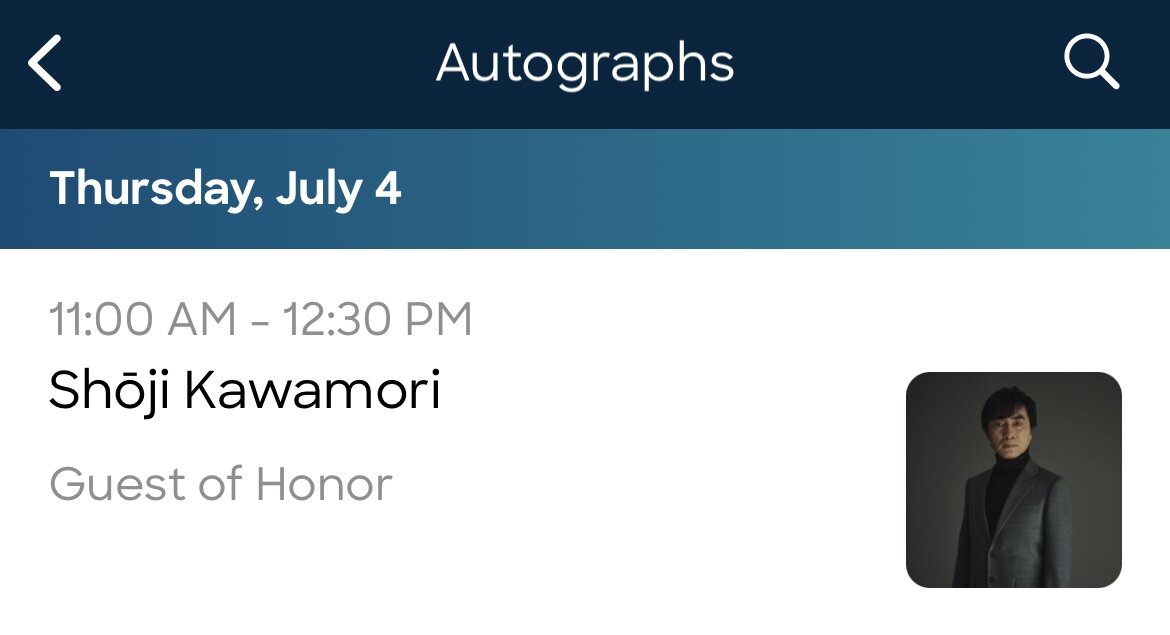Click the 12:30 PM end time text
This screenshot has width=1170, height=635.
[378, 319]
